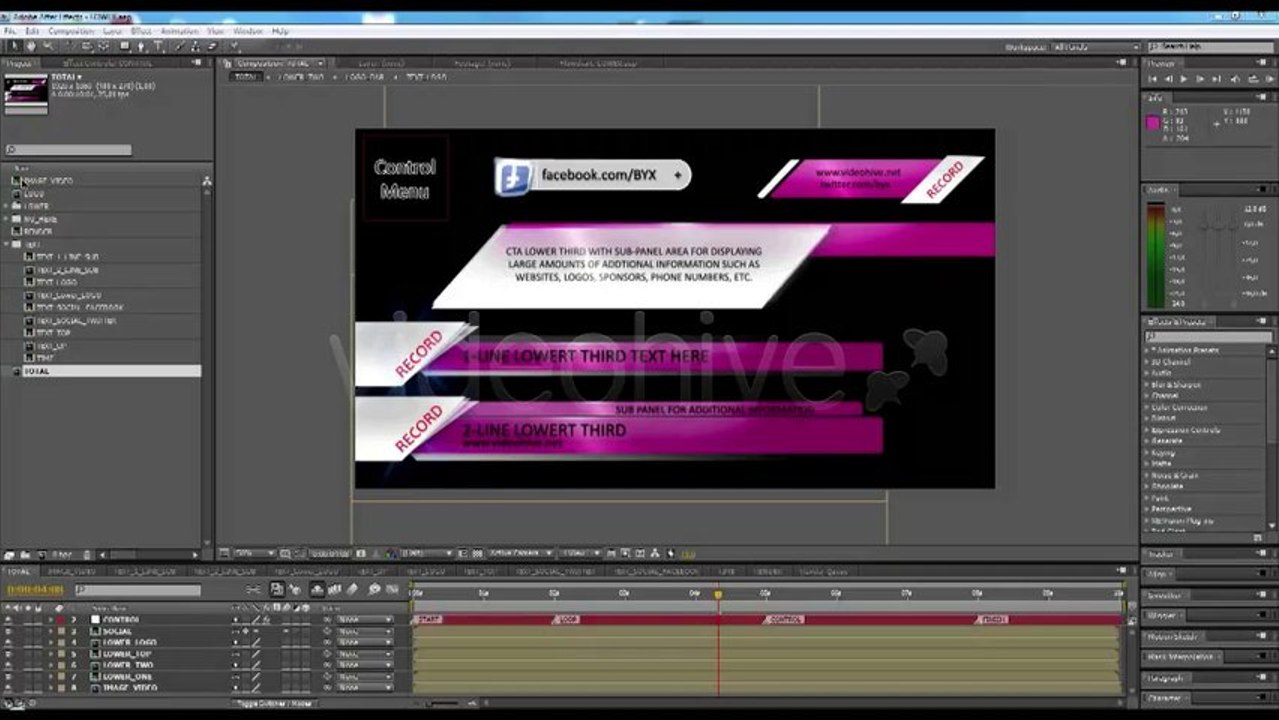1279x720 pixels.
Task: Select the Brush tool
Action: pyautogui.click(x=179, y=46)
